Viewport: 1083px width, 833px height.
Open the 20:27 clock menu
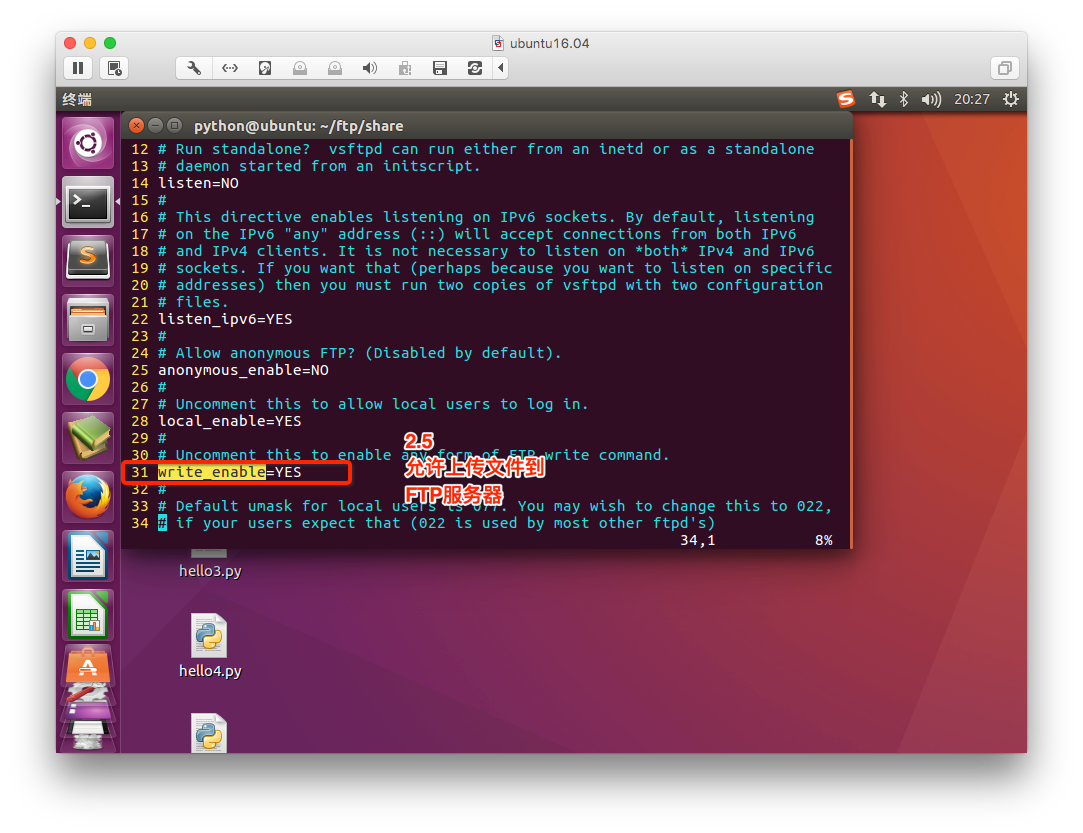tap(972, 99)
